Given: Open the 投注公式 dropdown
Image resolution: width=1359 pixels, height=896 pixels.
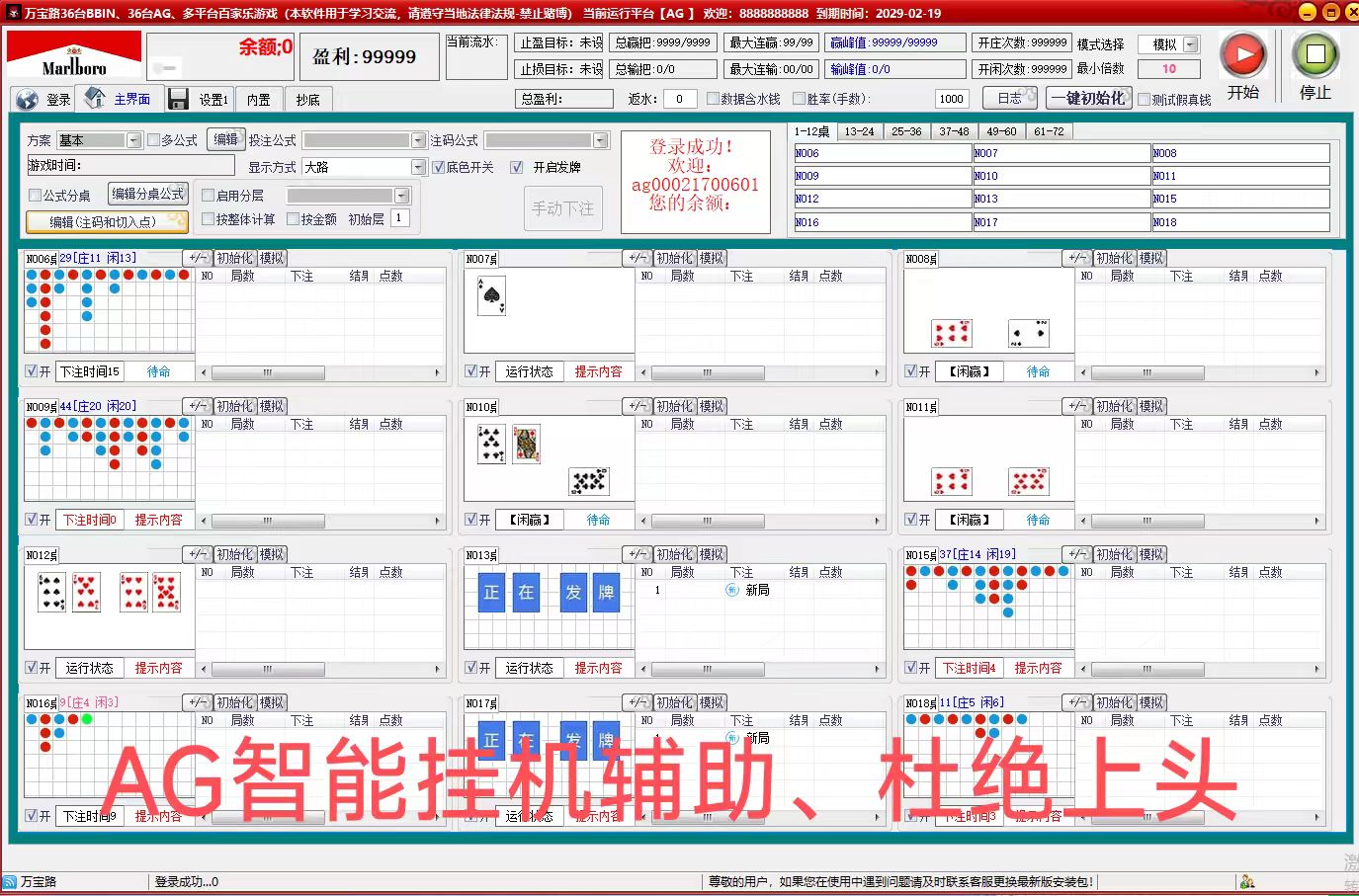Looking at the screenshot, I should pyautogui.click(x=418, y=140).
